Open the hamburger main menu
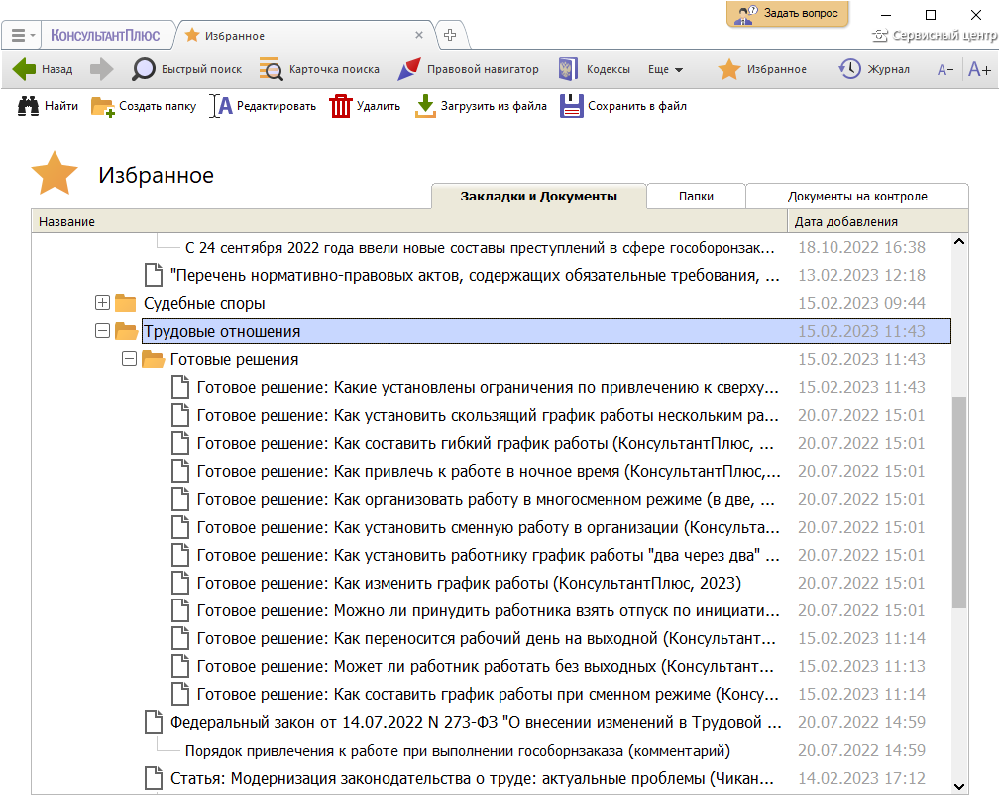Viewport: 1000px width, 800px height. (22, 36)
